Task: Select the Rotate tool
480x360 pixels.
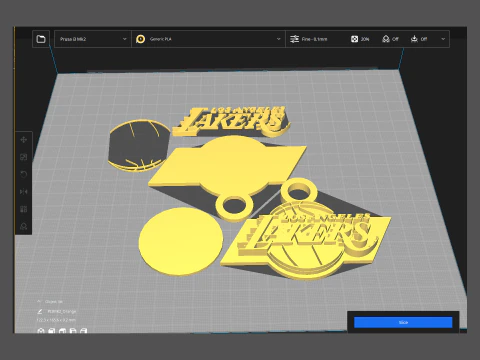Action: 24,174
